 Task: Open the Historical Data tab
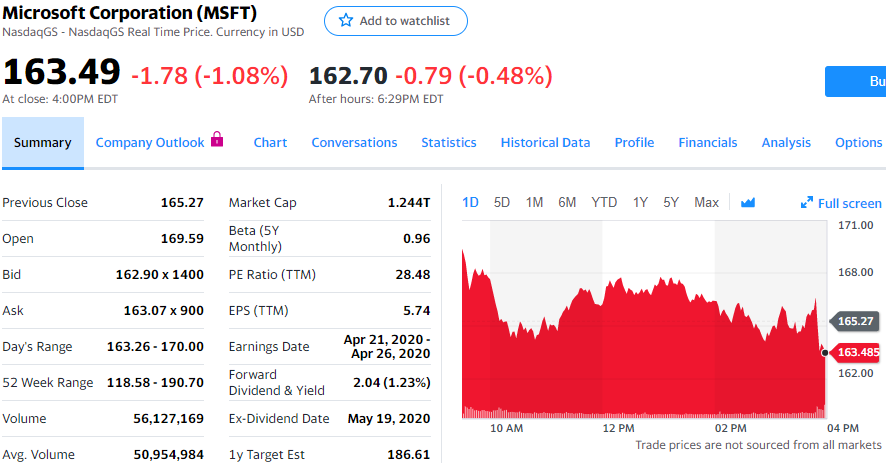point(545,142)
